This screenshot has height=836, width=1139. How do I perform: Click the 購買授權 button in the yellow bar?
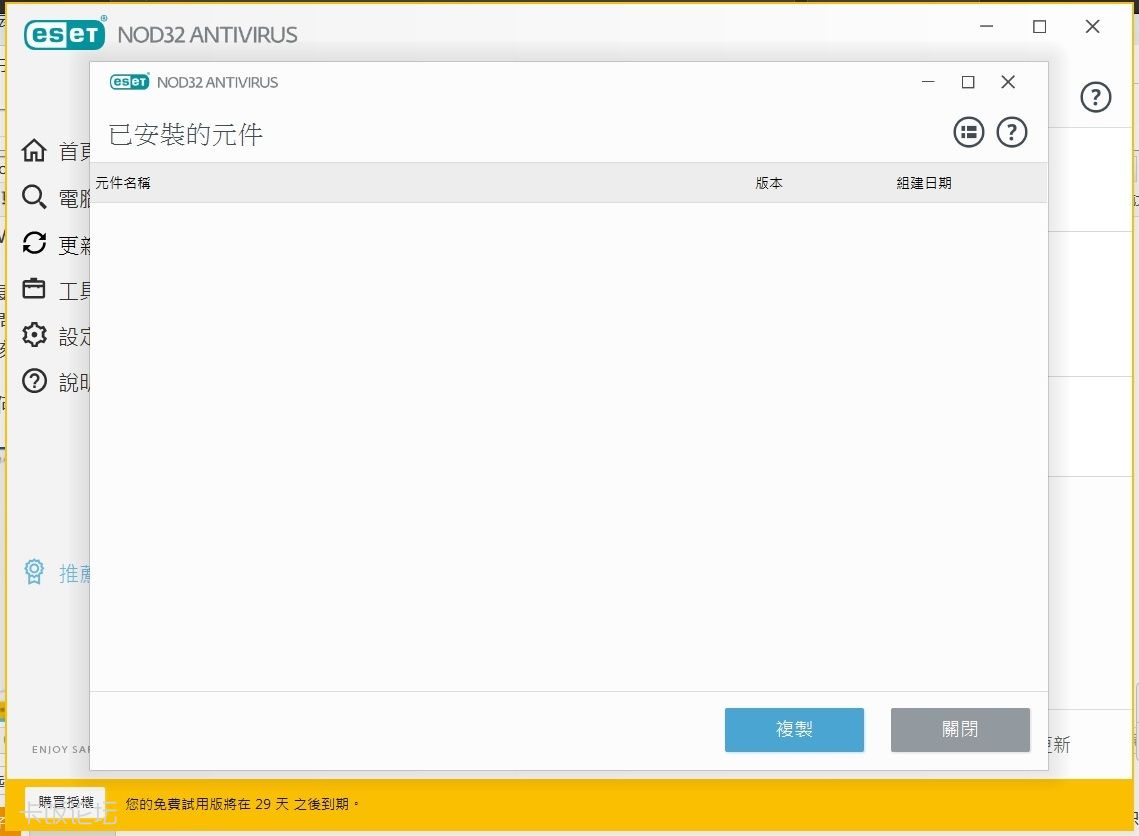click(x=65, y=803)
